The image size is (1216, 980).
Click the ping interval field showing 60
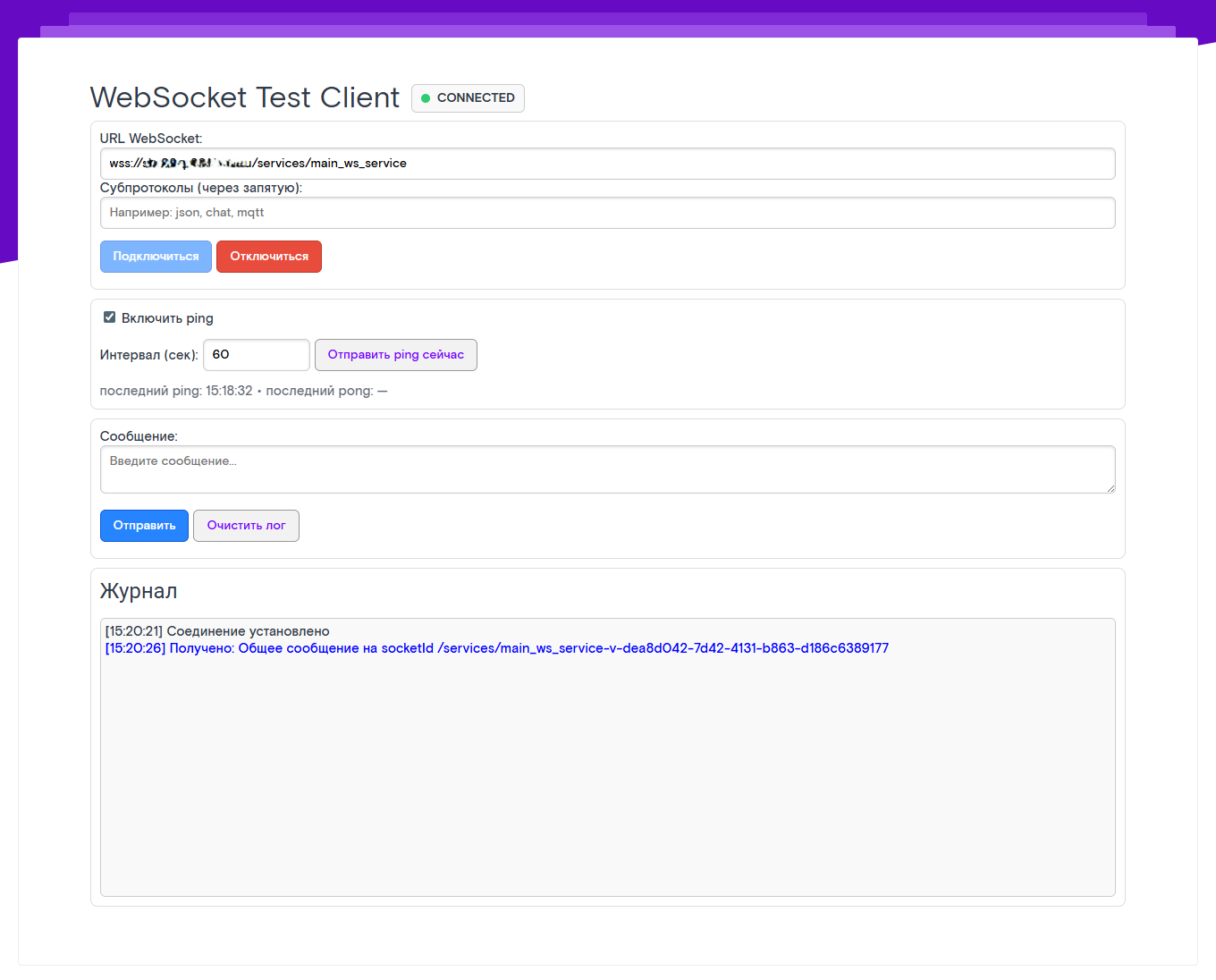point(256,355)
